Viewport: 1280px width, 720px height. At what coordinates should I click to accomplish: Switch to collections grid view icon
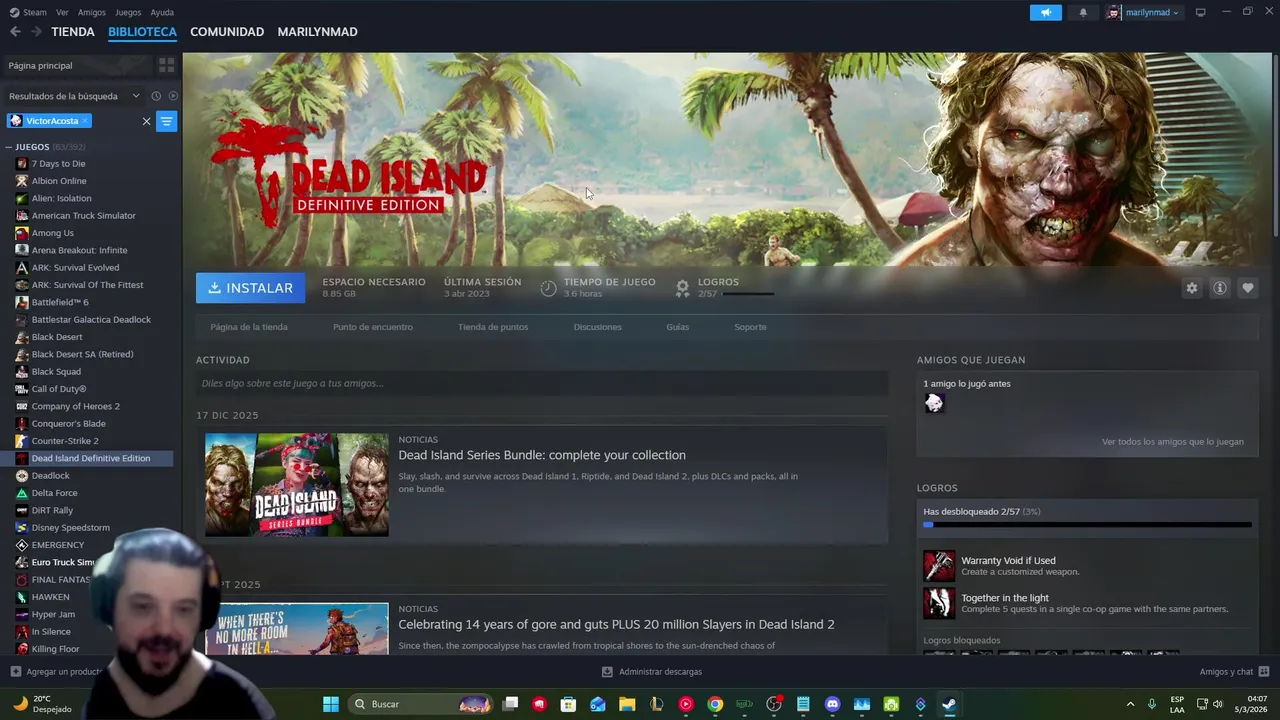[166, 65]
